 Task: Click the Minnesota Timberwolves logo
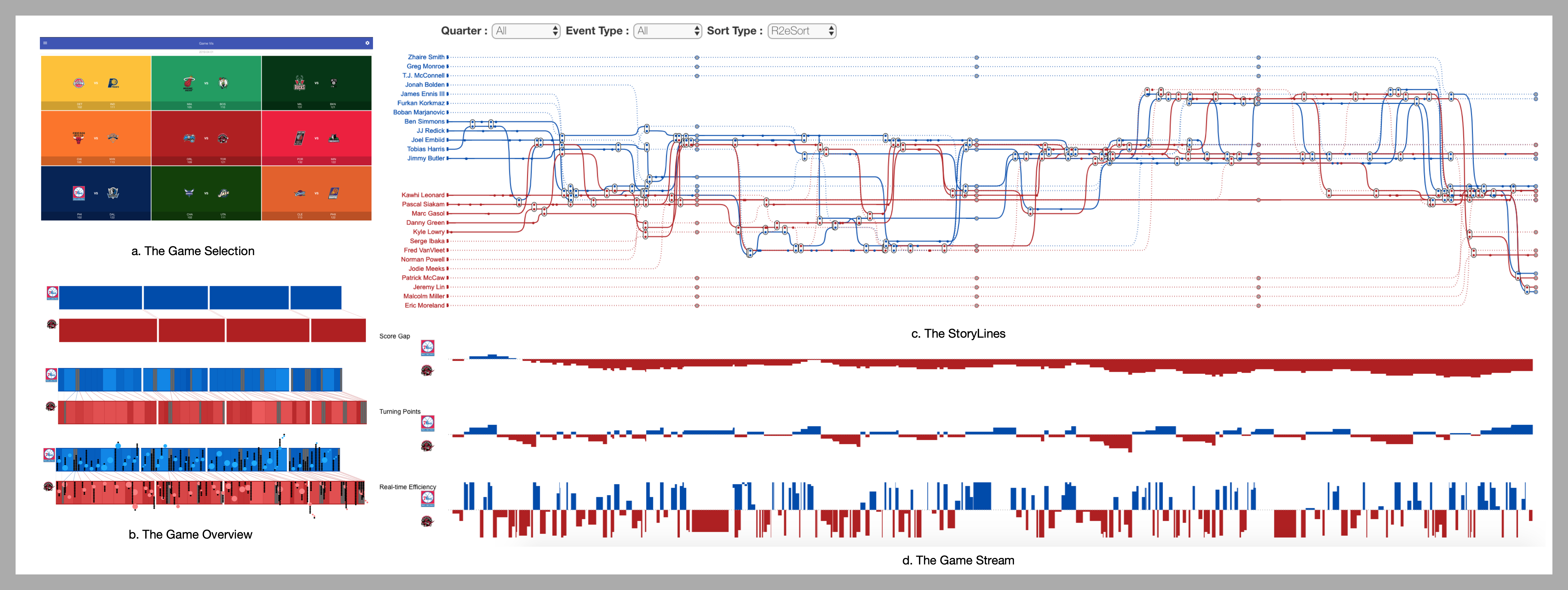tap(333, 138)
